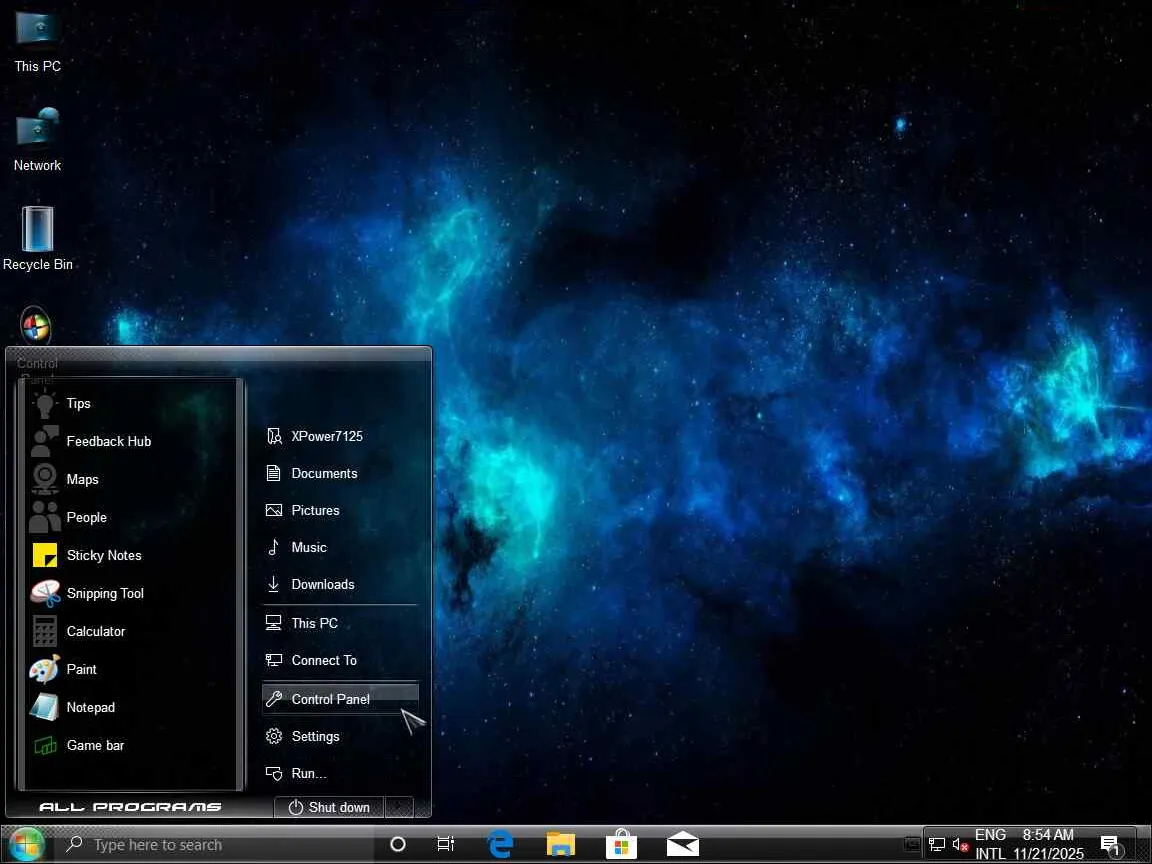Viewport: 1152px width, 864px height.
Task: Click the XPower7125 user name
Action: (x=327, y=436)
